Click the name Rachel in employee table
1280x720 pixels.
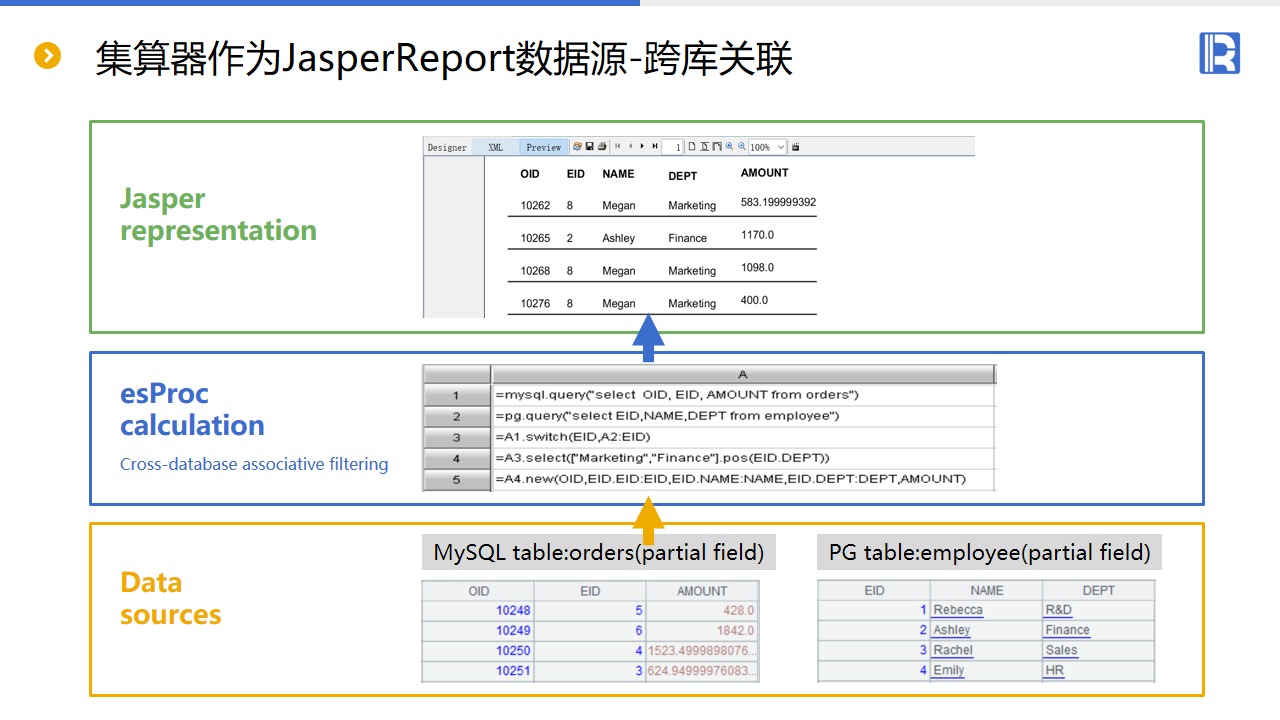pos(953,650)
